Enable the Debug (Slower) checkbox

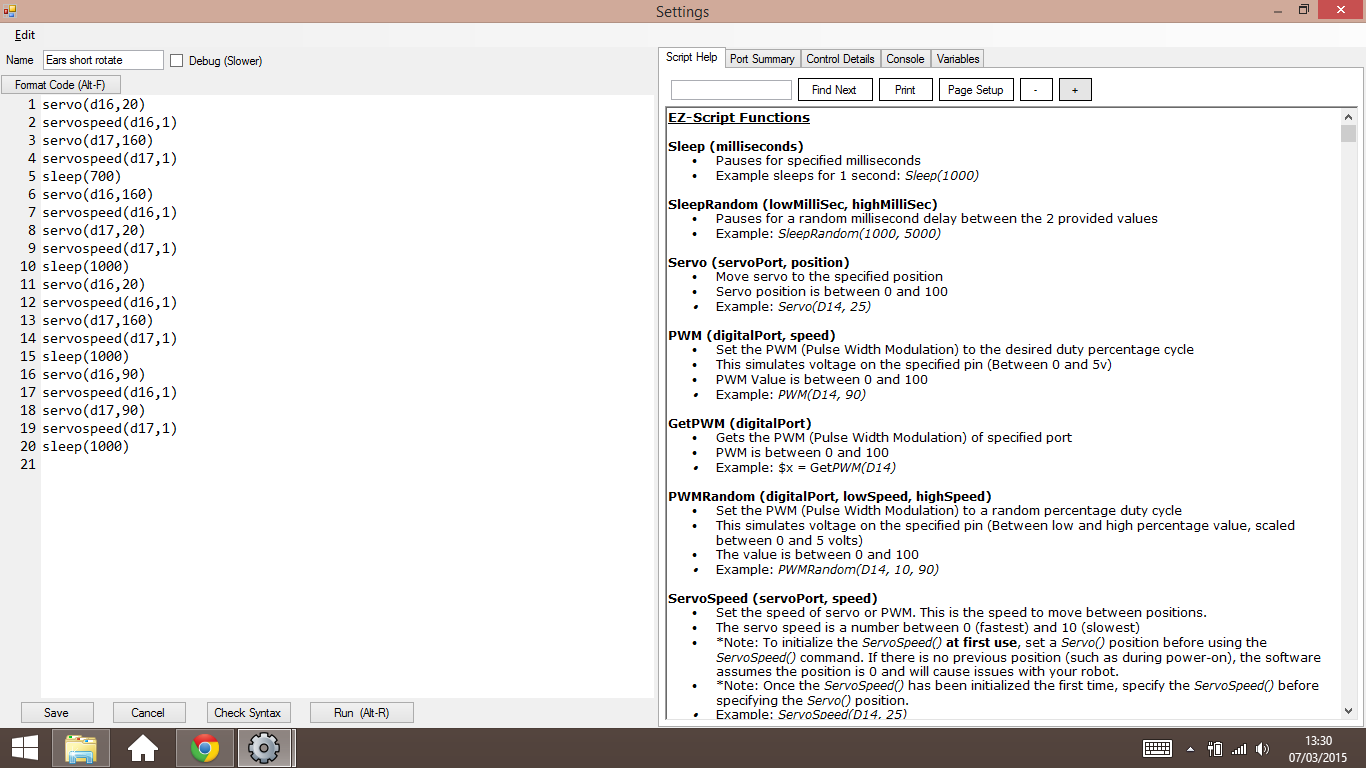(176, 59)
